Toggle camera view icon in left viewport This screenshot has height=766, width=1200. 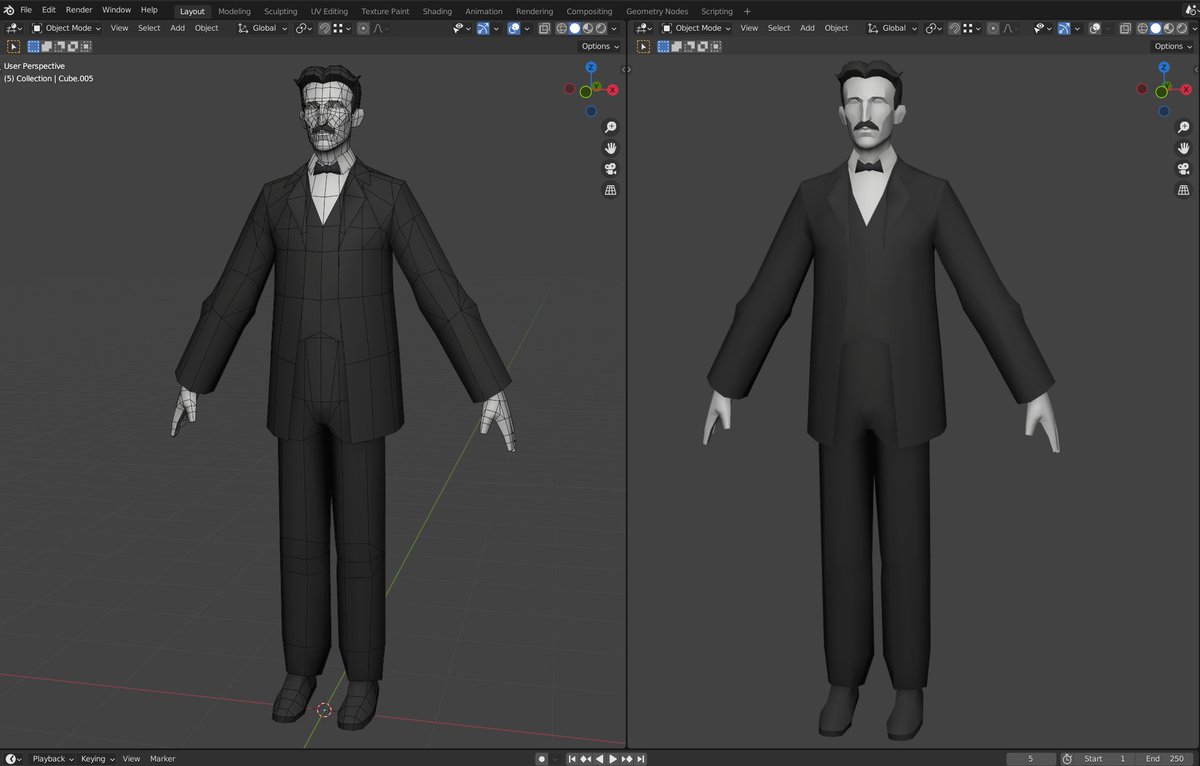coord(610,169)
